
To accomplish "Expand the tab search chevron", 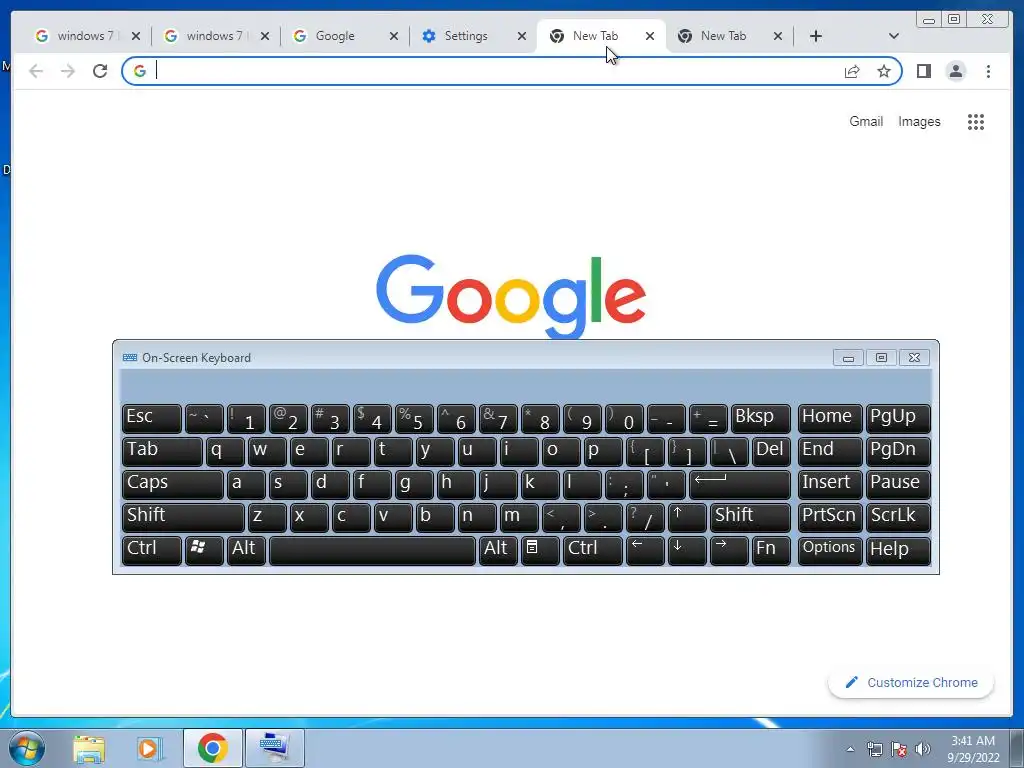I will coord(893,36).
